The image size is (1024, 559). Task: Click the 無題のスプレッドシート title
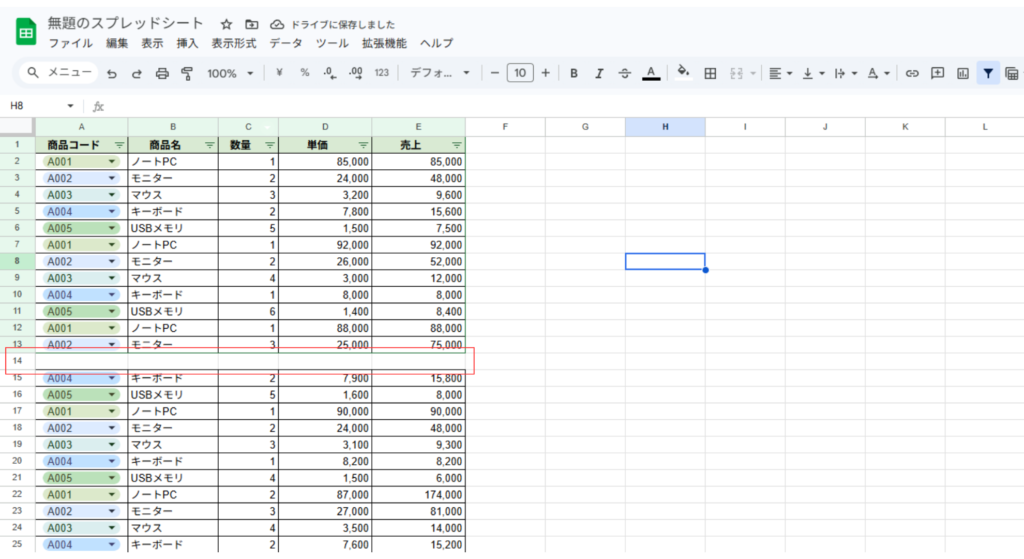125,23
